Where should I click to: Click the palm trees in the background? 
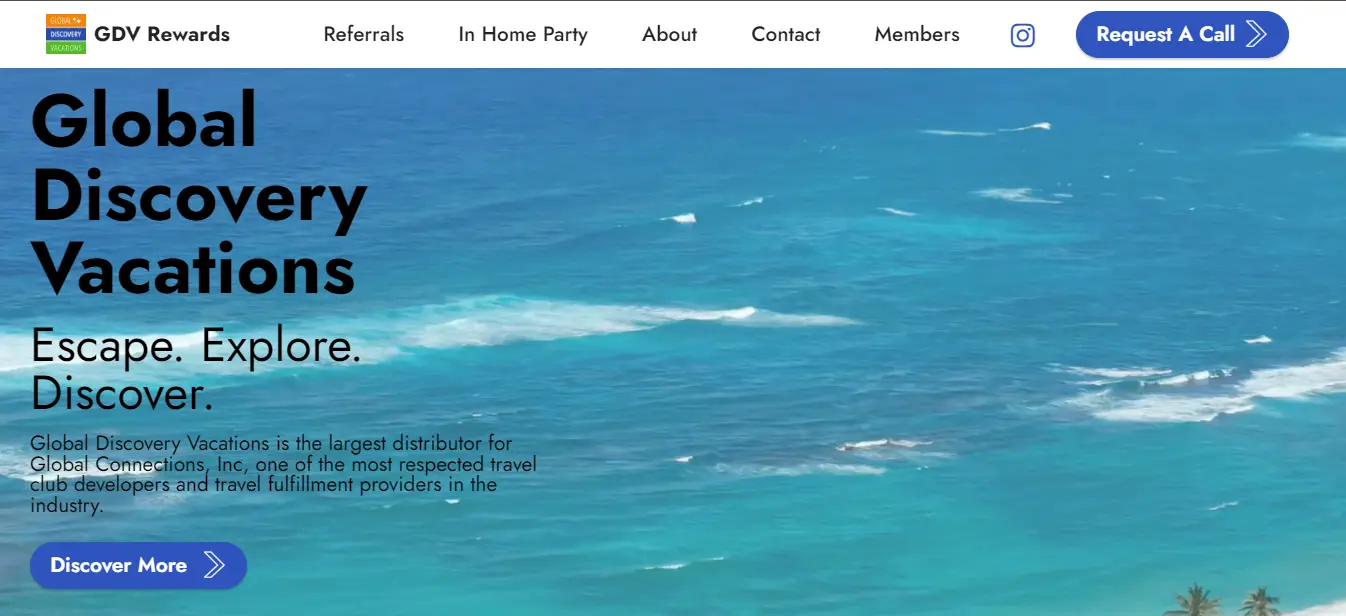[1226, 600]
